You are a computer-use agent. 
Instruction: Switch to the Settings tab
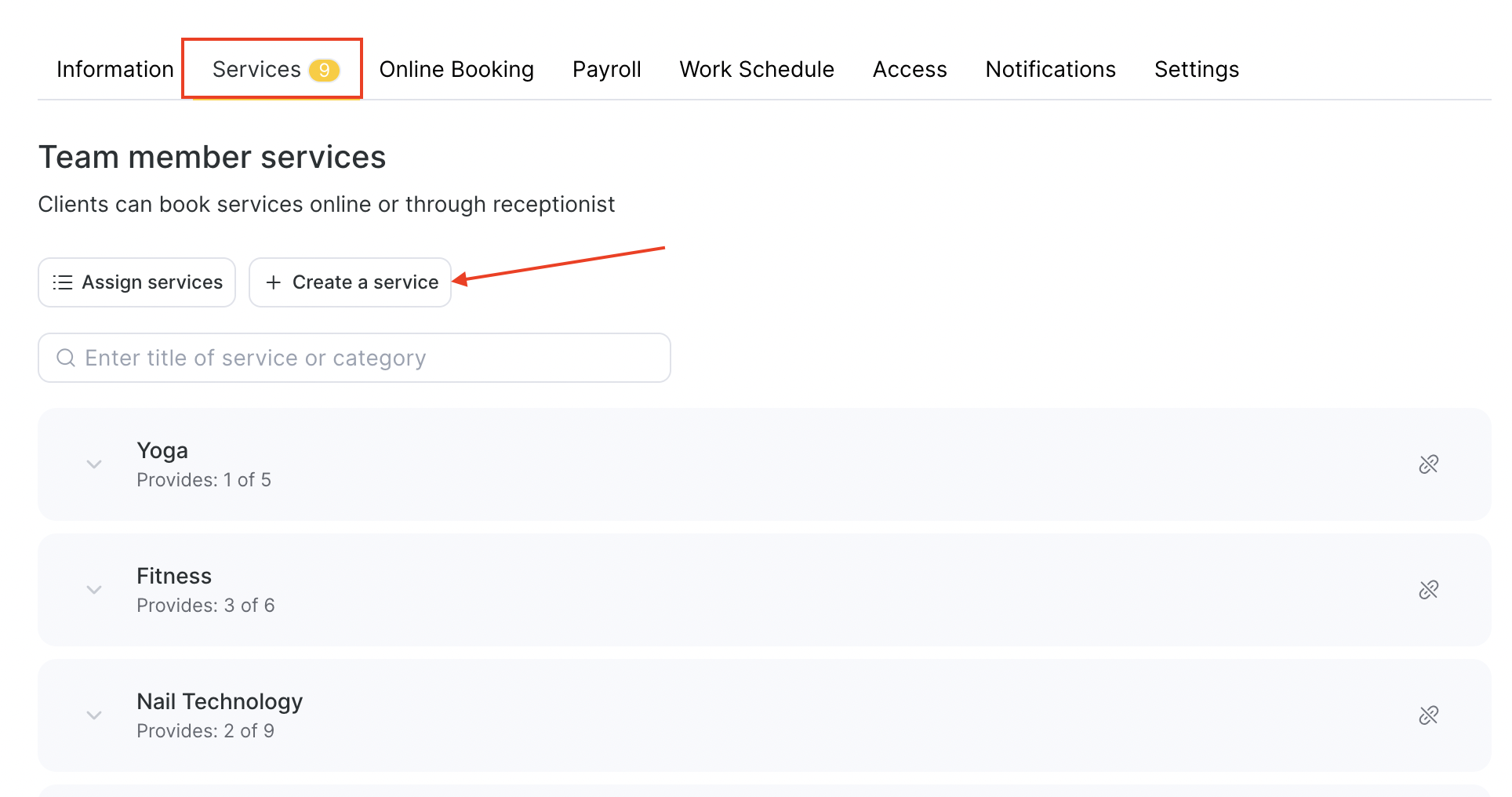click(x=1196, y=70)
